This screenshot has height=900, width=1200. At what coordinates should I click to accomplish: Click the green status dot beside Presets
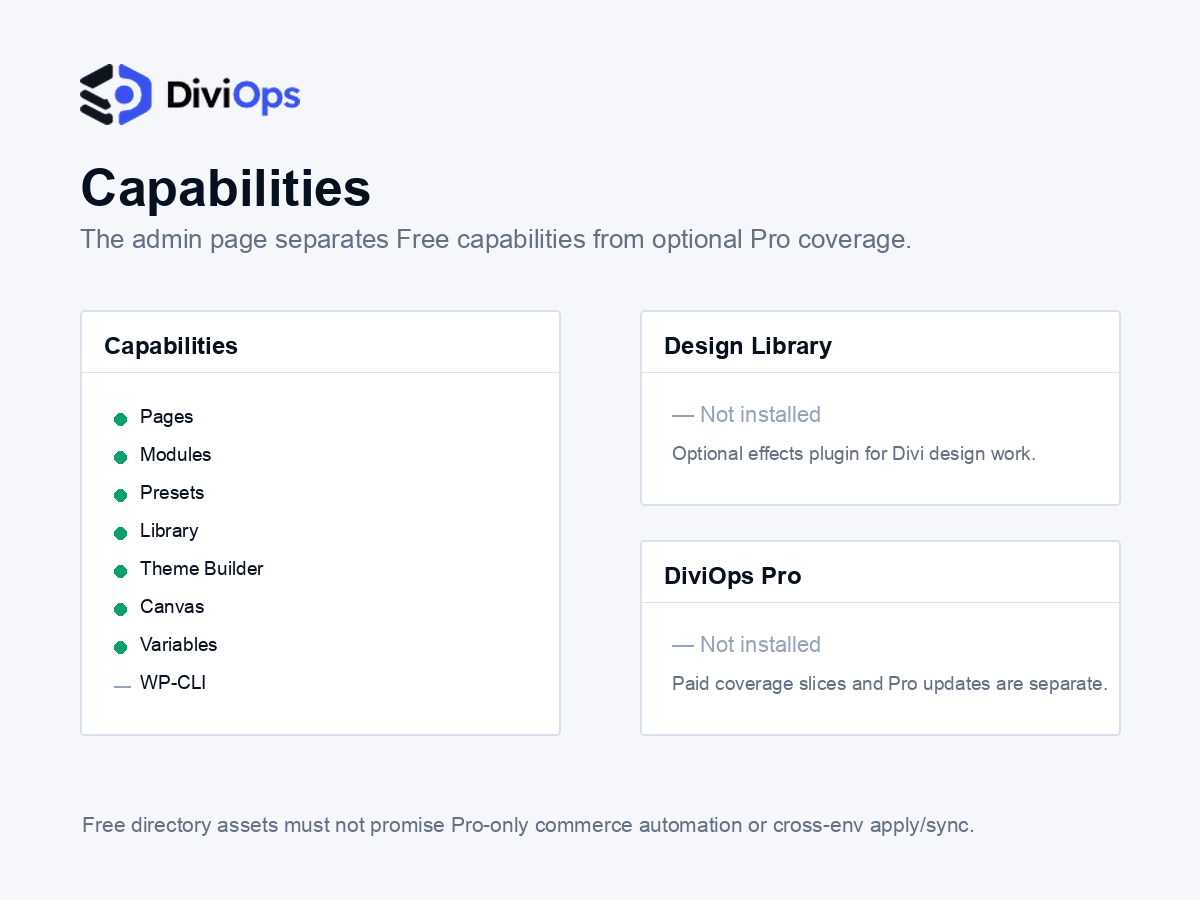click(120, 495)
